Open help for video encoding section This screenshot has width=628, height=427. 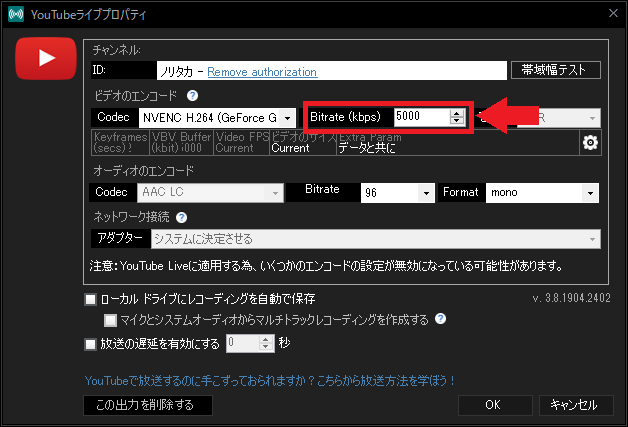192,96
